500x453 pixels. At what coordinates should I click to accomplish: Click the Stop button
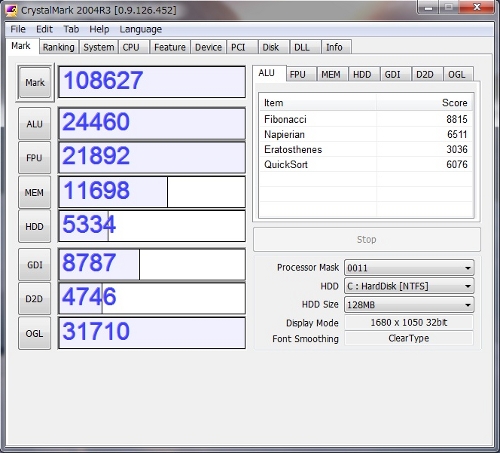367,239
